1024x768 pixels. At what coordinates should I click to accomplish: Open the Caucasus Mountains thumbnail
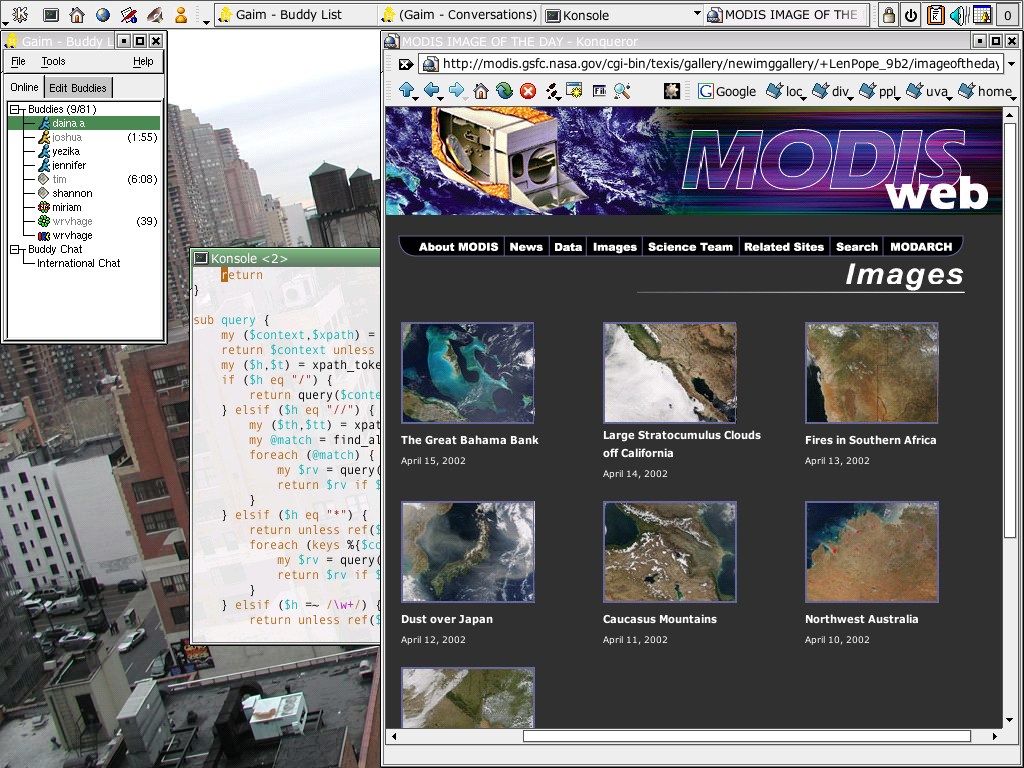point(670,552)
